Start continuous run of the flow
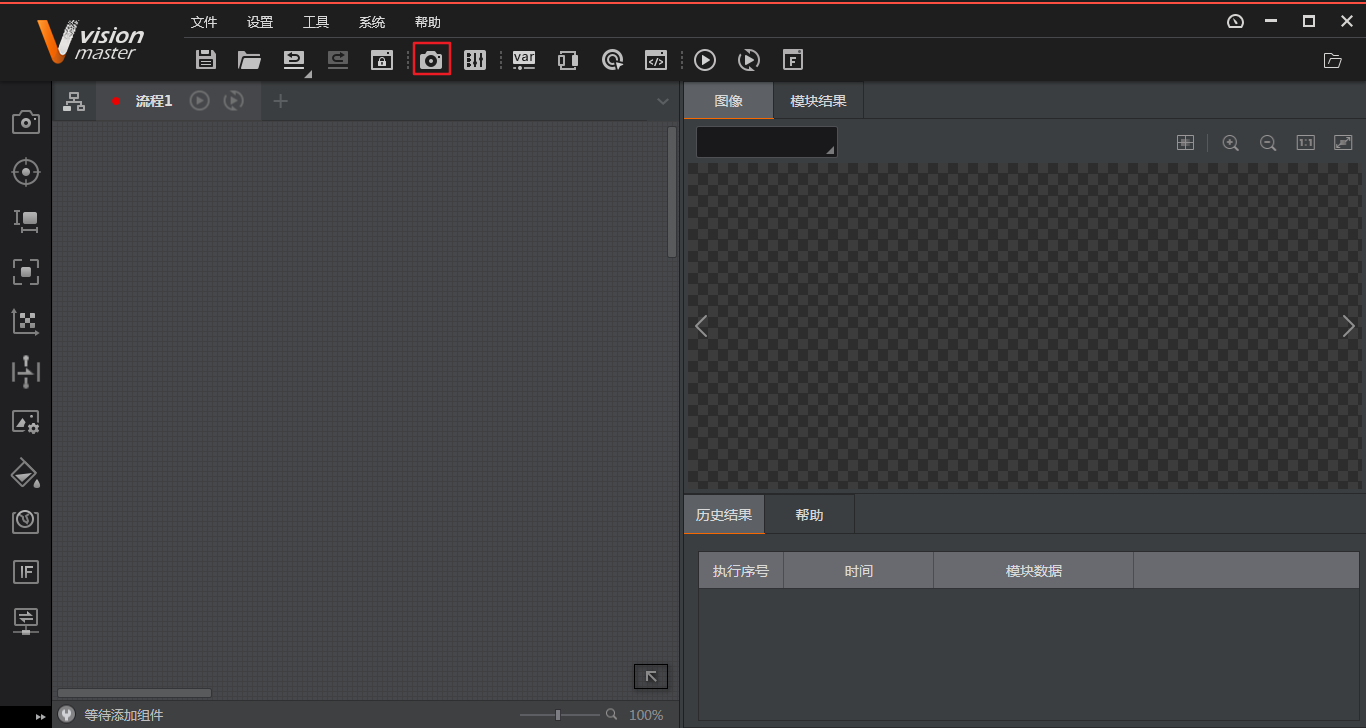Image resolution: width=1366 pixels, height=728 pixels. [x=231, y=100]
